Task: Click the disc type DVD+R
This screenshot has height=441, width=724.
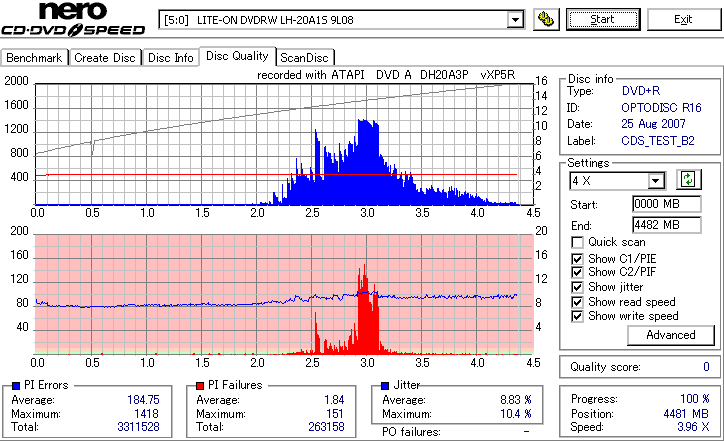Action: coord(641,91)
